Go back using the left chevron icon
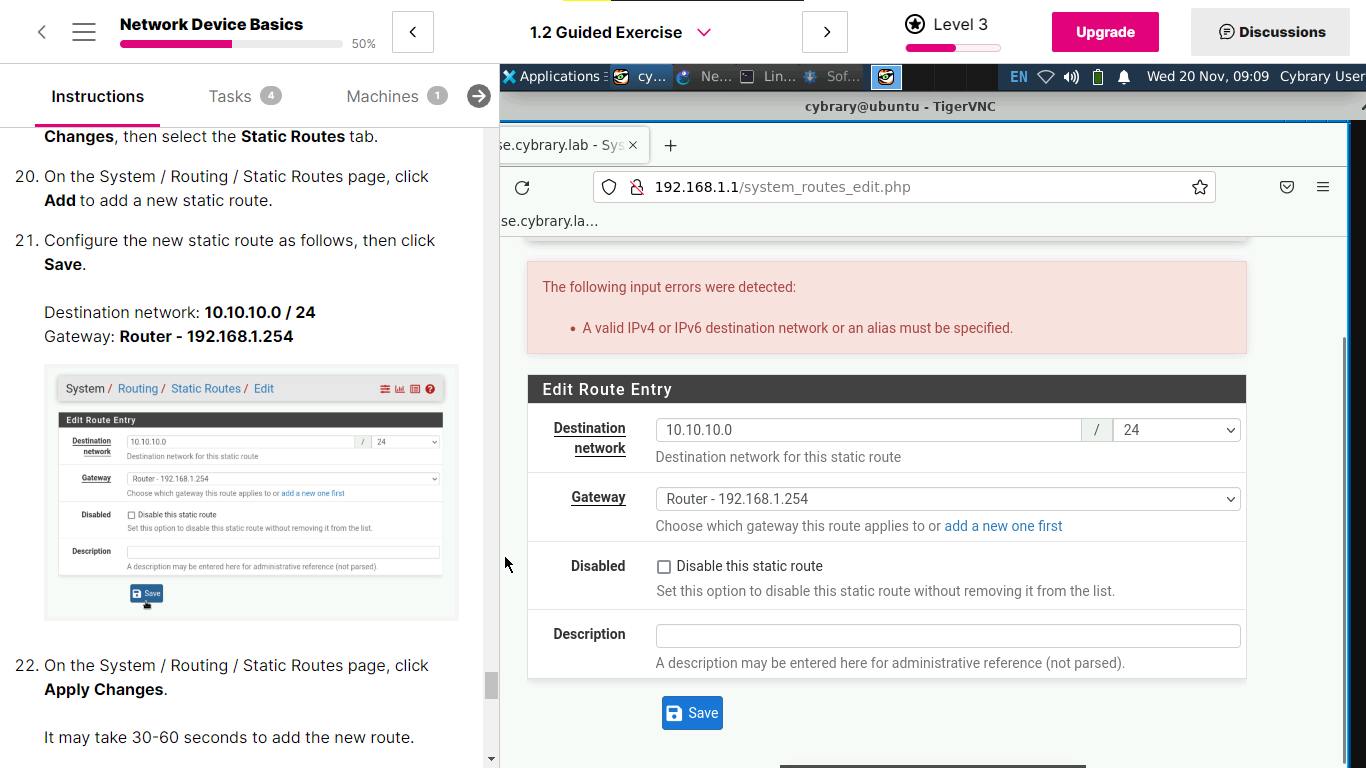This screenshot has height=768, width=1366. tap(41, 32)
